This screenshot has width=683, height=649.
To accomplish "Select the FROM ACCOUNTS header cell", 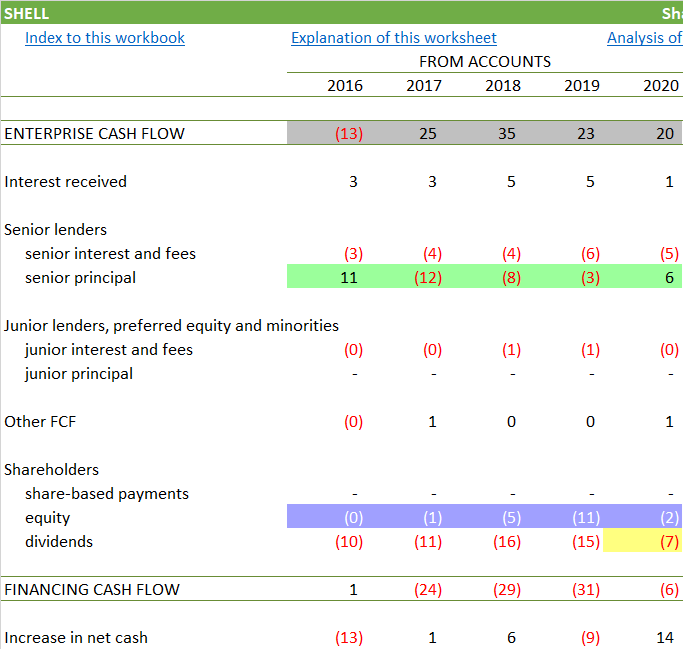I will click(485, 62).
